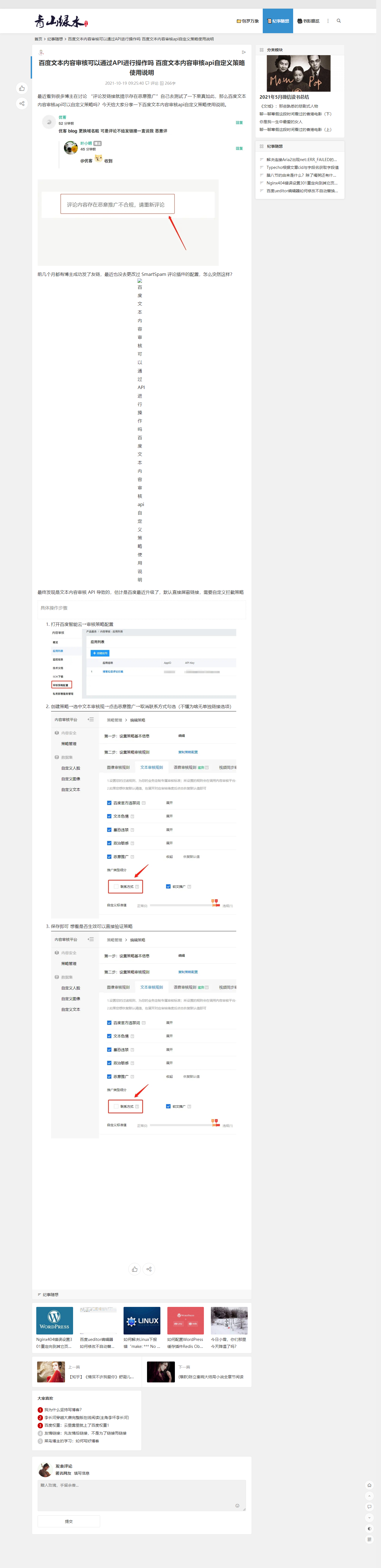Open the 包罗万象 navigation menu
Image resolution: width=381 pixels, height=1568 pixels.
(247, 21)
